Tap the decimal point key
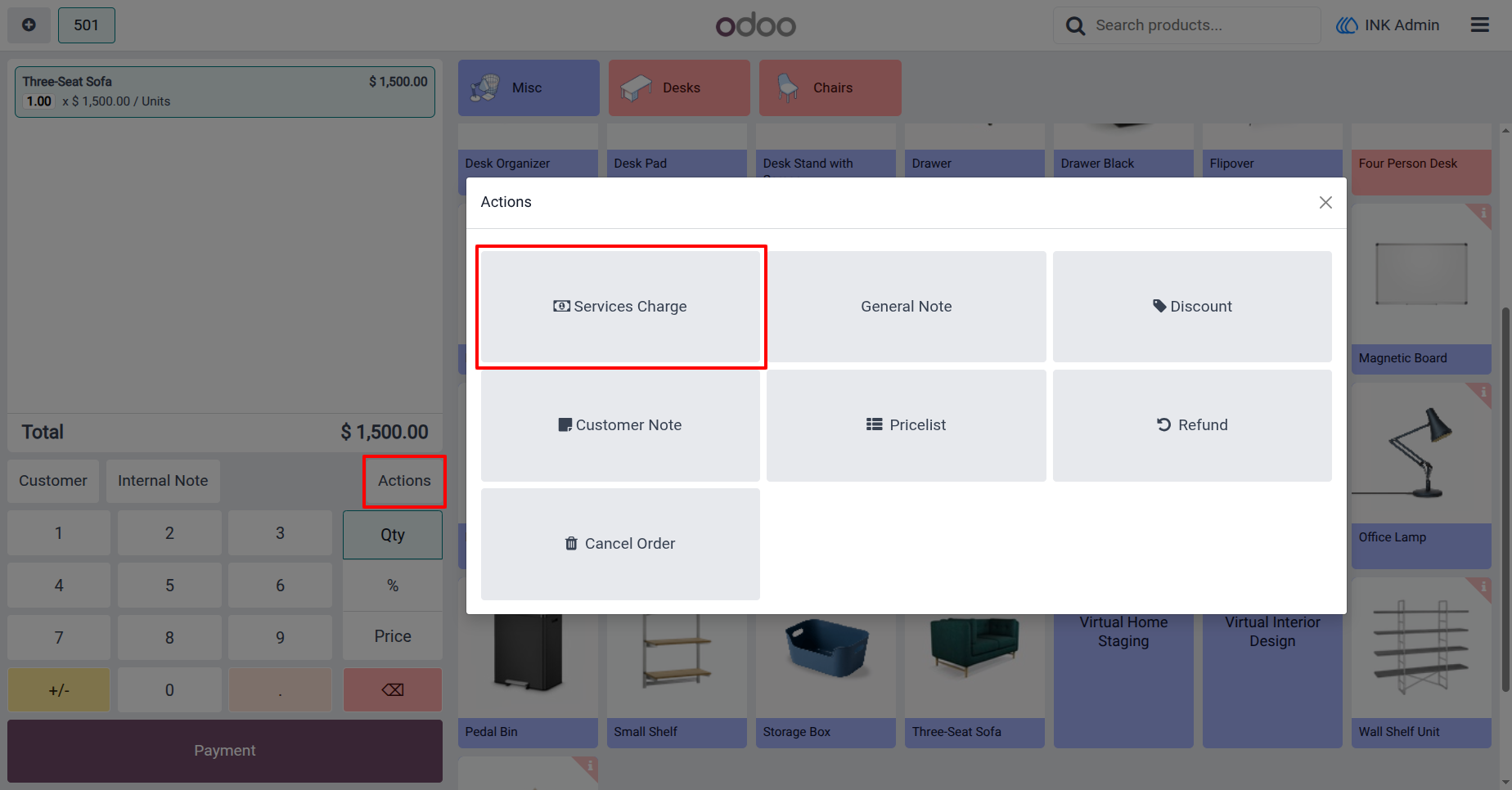The width and height of the screenshot is (1512, 790). [x=280, y=690]
